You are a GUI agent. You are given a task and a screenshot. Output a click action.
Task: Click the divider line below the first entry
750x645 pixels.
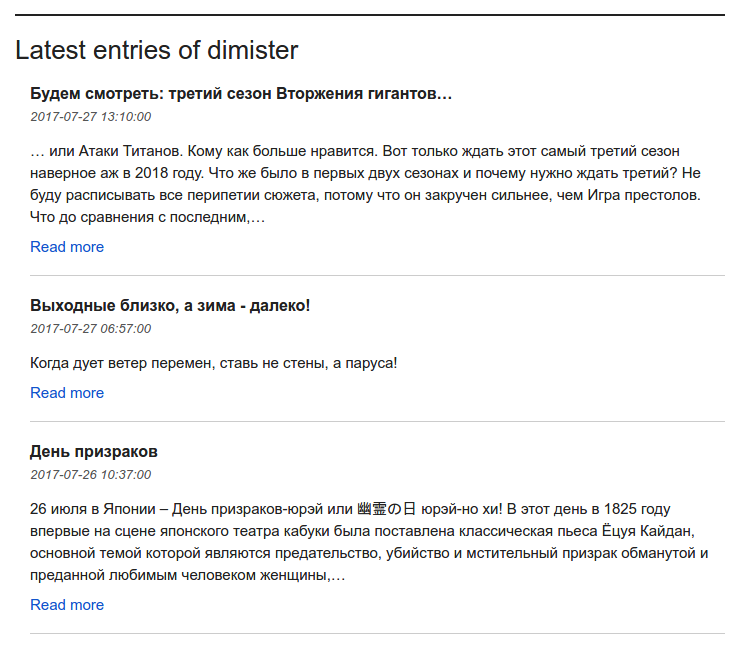pyautogui.click(x=377, y=275)
